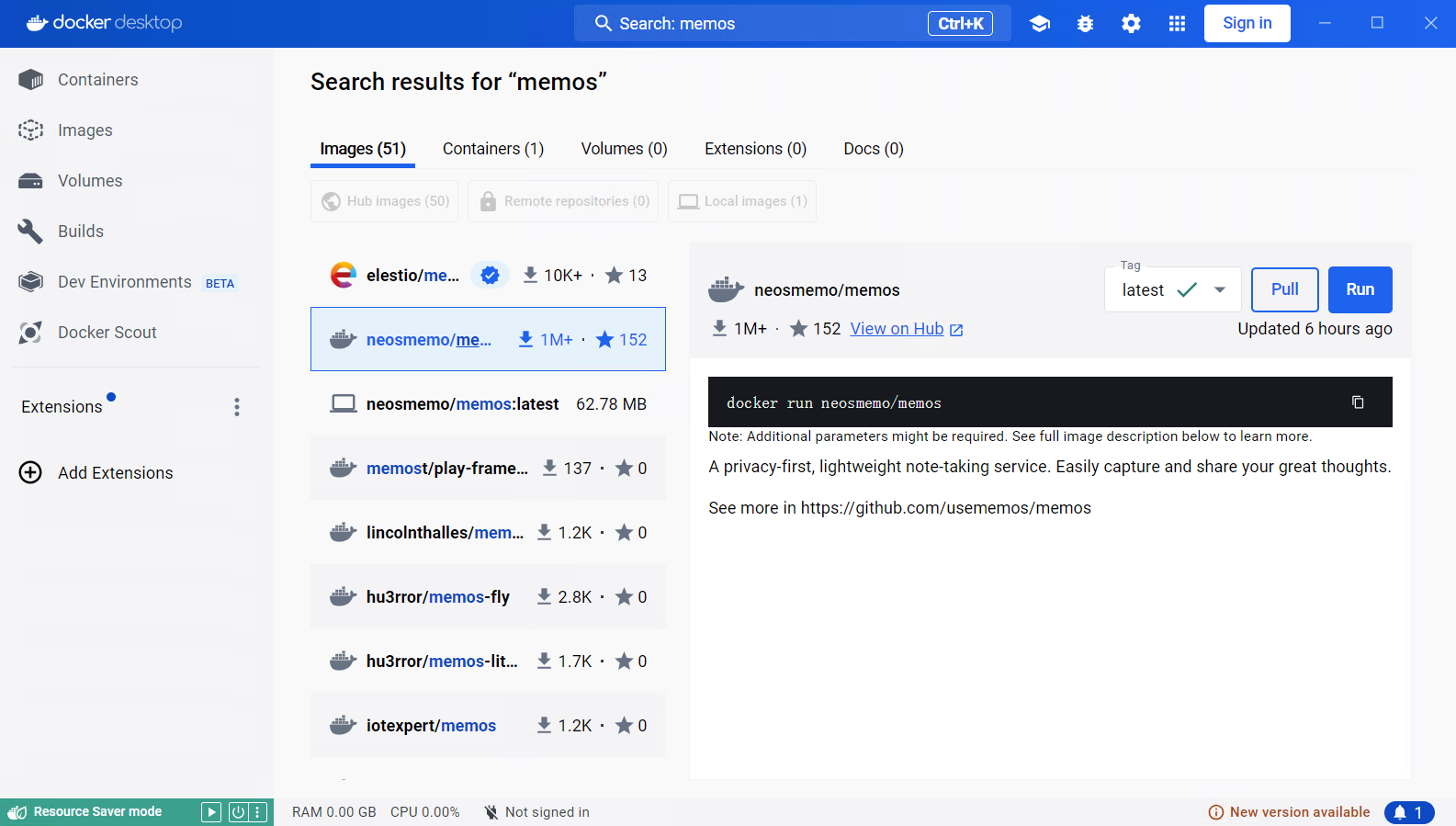Image resolution: width=1456 pixels, height=826 pixels.
Task: Click the engine power button in status bar
Action: pos(238,812)
